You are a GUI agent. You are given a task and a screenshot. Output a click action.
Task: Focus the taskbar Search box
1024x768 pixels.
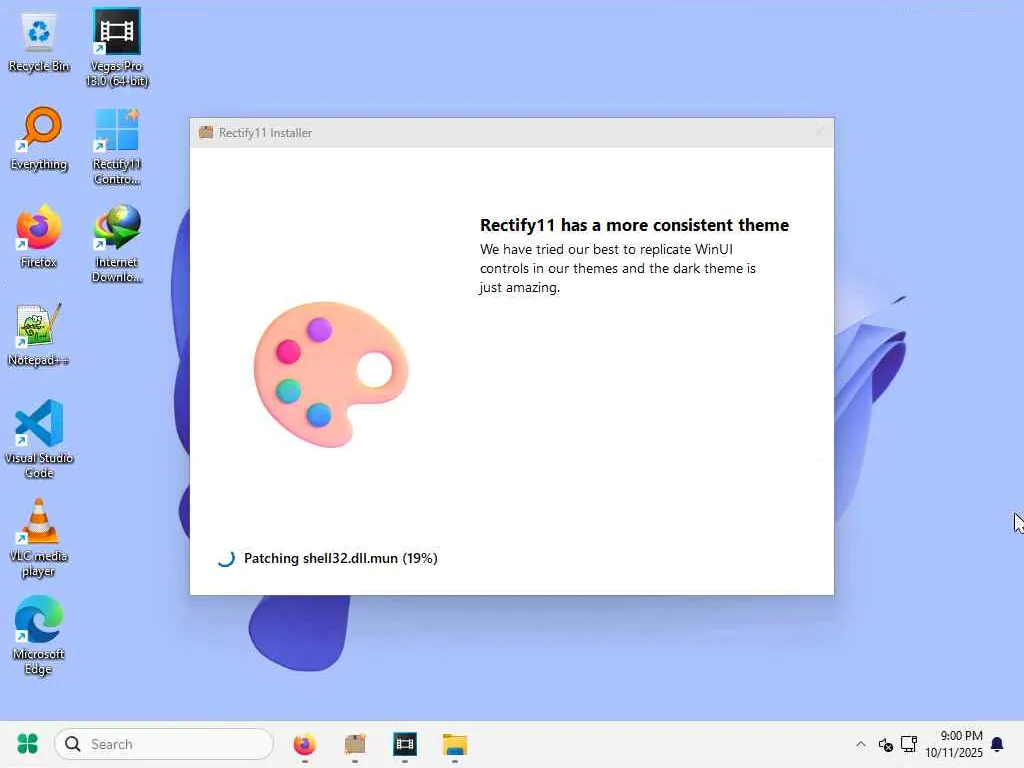click(164, 744)
